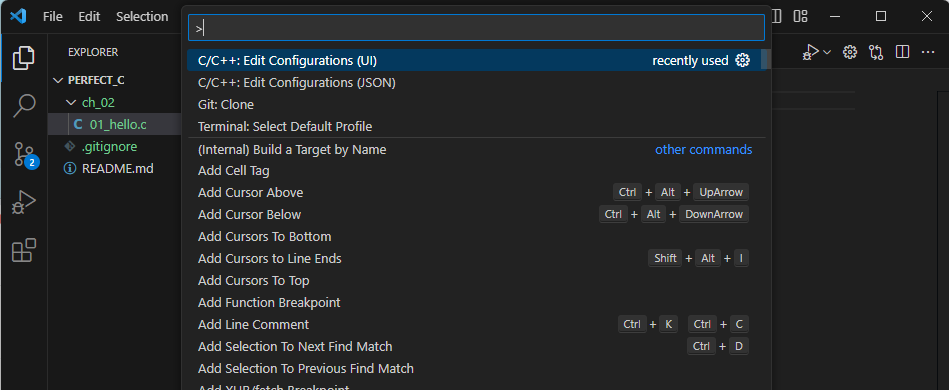949x390 pixels.
Task: Click the info icon next to README.md
Action: (70, 168)
